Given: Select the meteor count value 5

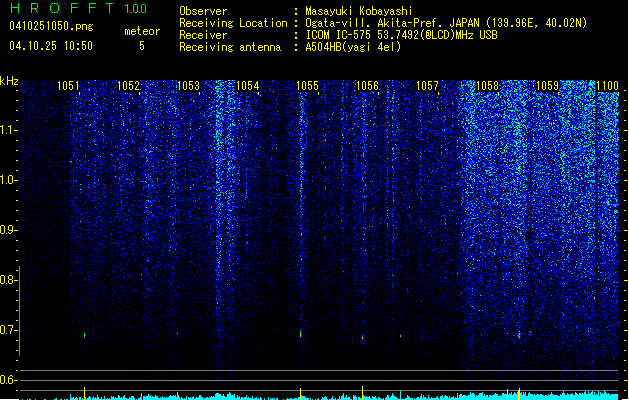Looking at the screenshot, I should (x=142, y=46).
